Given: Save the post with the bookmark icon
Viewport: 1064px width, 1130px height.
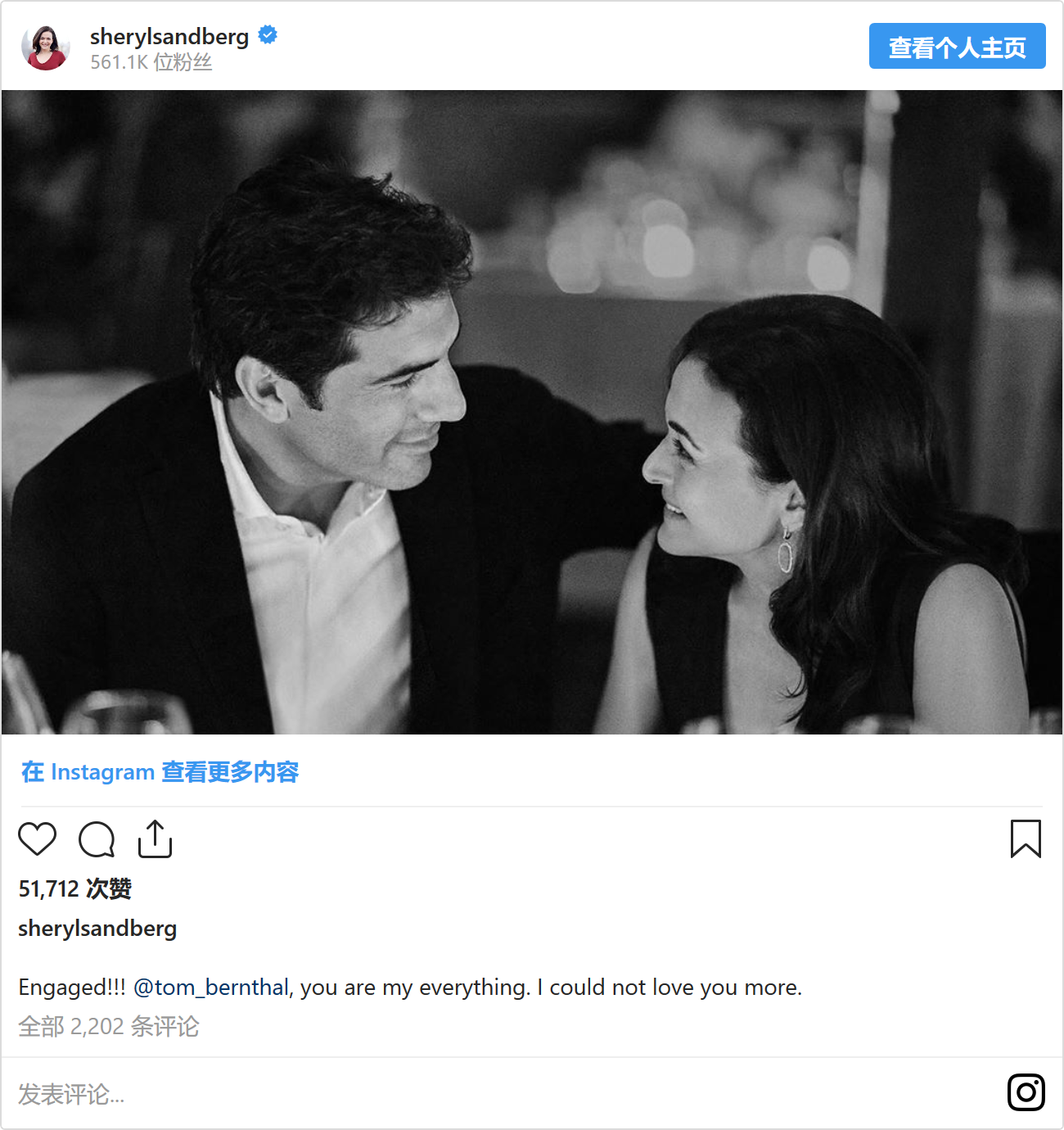Looking at the screenshot, I should pos(1026,838).
